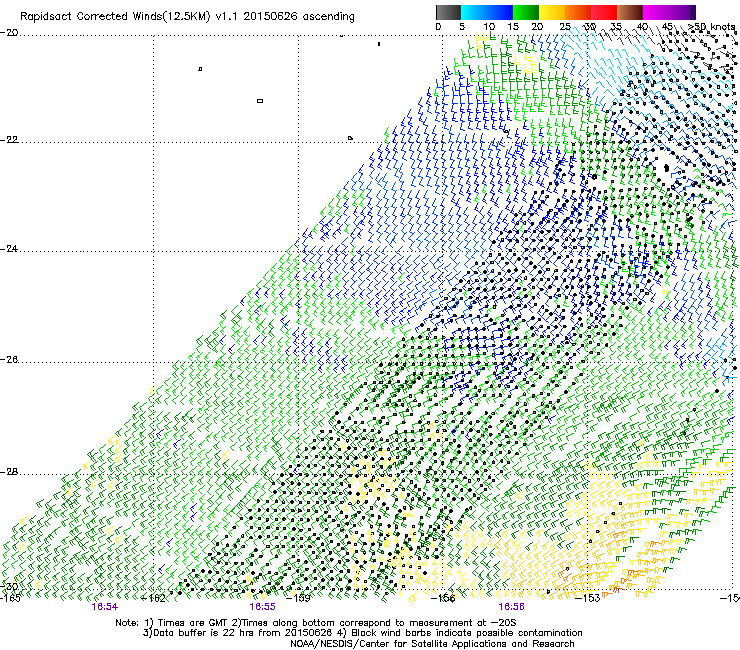Click the '-165' longitude axis label
The height and width of the screenshot is (650, 740).
coord(10,598)
